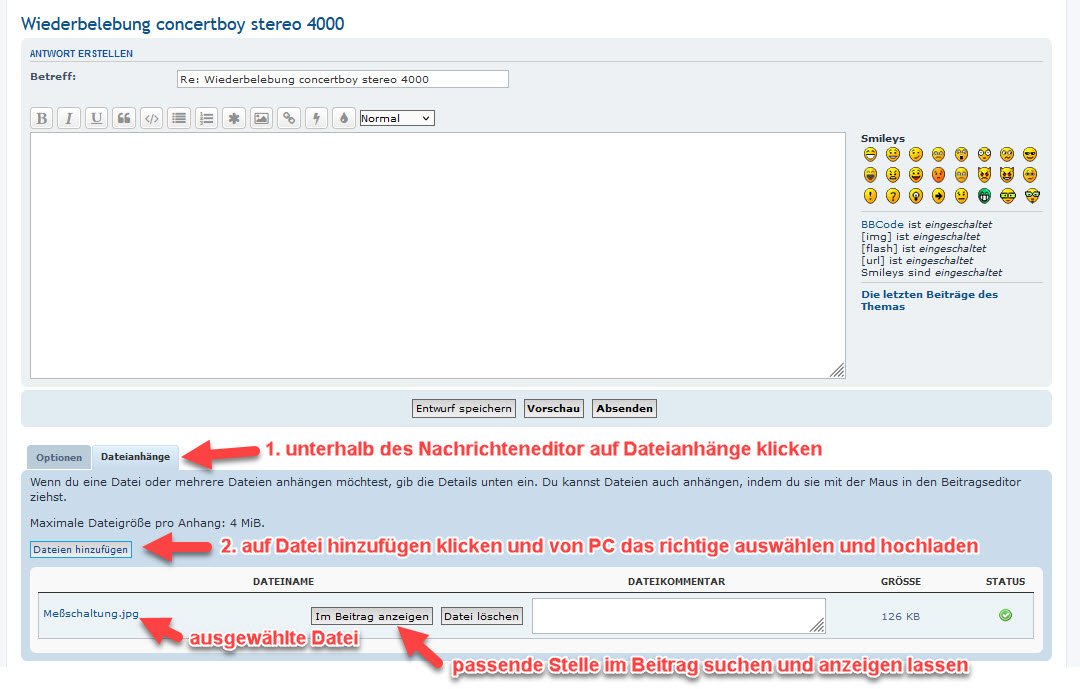This screenshot has height=689, width=1080.
Task: Delete attachment with Datei löschen
Action: pos(482,616)
